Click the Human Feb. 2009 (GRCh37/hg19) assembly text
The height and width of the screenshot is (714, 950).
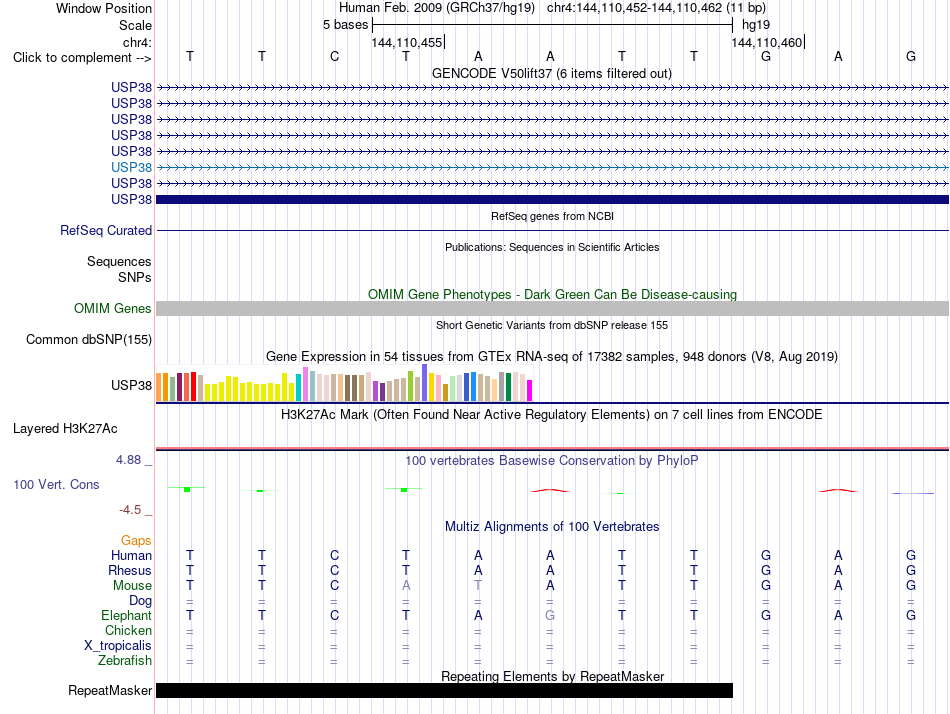click(437, 8)
